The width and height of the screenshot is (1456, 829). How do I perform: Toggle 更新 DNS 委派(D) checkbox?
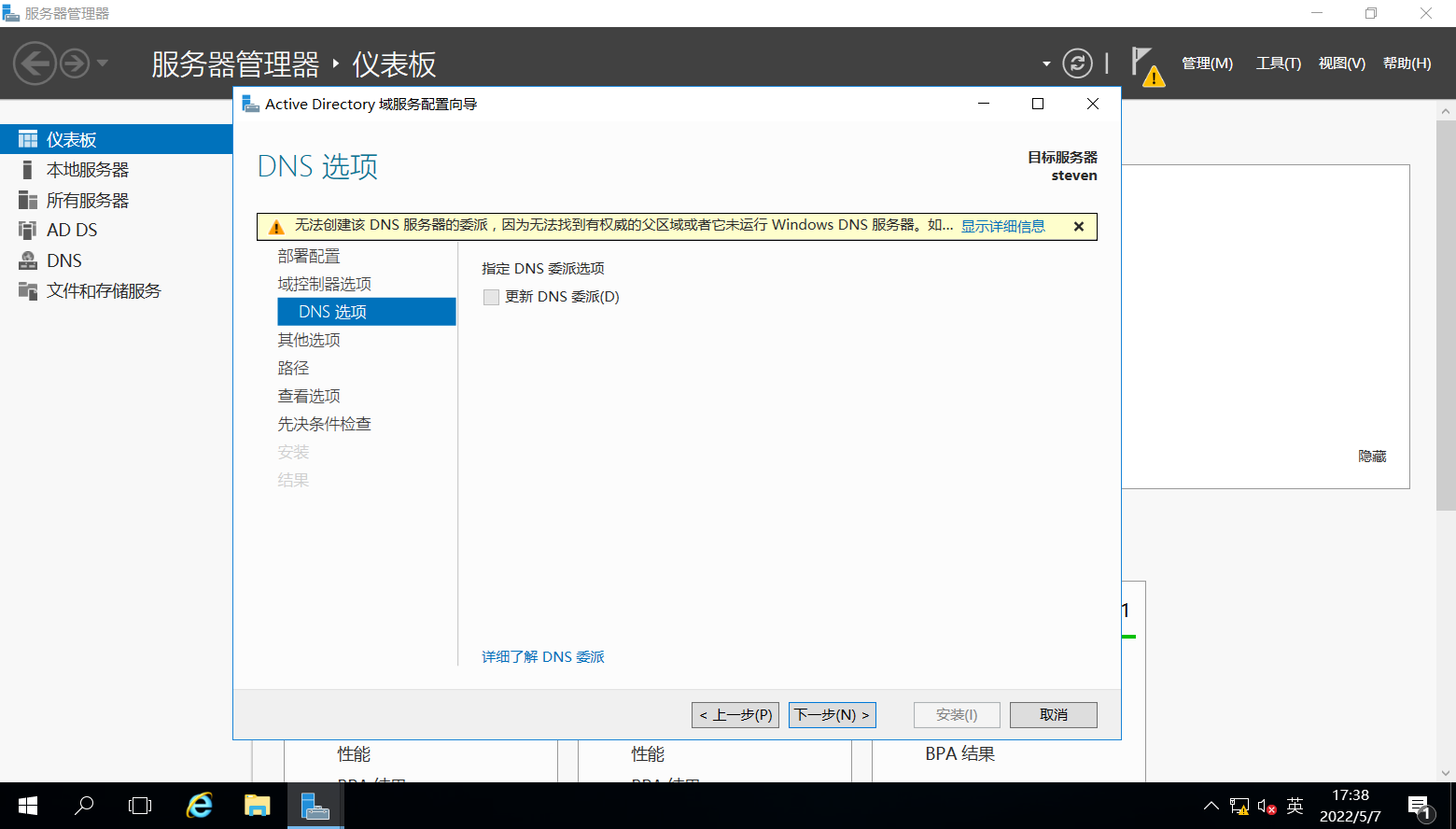tap(491, 297)
